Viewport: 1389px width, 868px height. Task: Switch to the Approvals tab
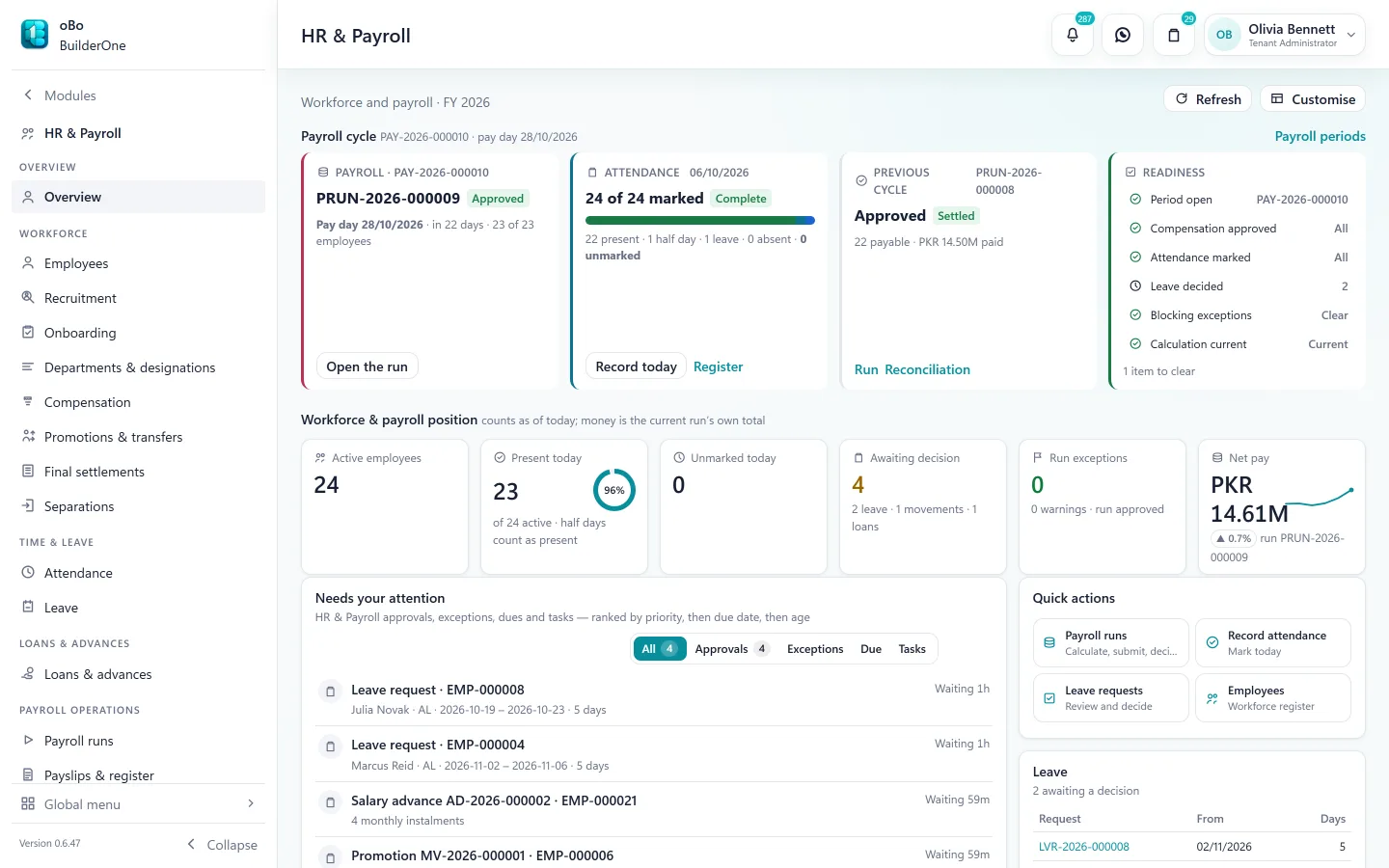[x=732, y=649]
